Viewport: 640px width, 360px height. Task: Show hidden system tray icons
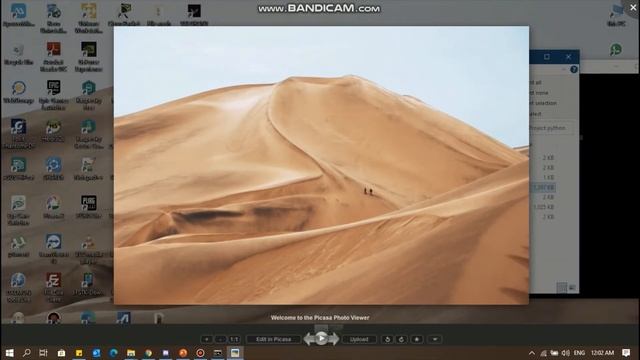pyautogui.click(x=532, y=353)
